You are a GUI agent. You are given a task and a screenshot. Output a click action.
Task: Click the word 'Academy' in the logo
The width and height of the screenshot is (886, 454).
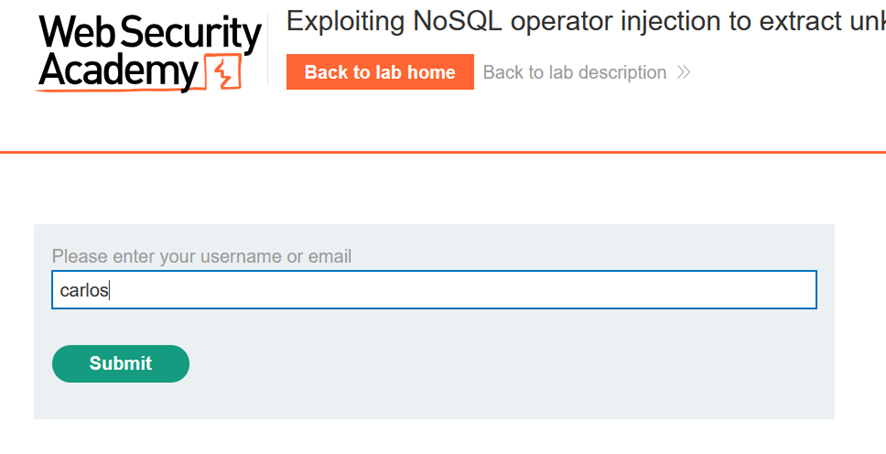pos(119,72)
